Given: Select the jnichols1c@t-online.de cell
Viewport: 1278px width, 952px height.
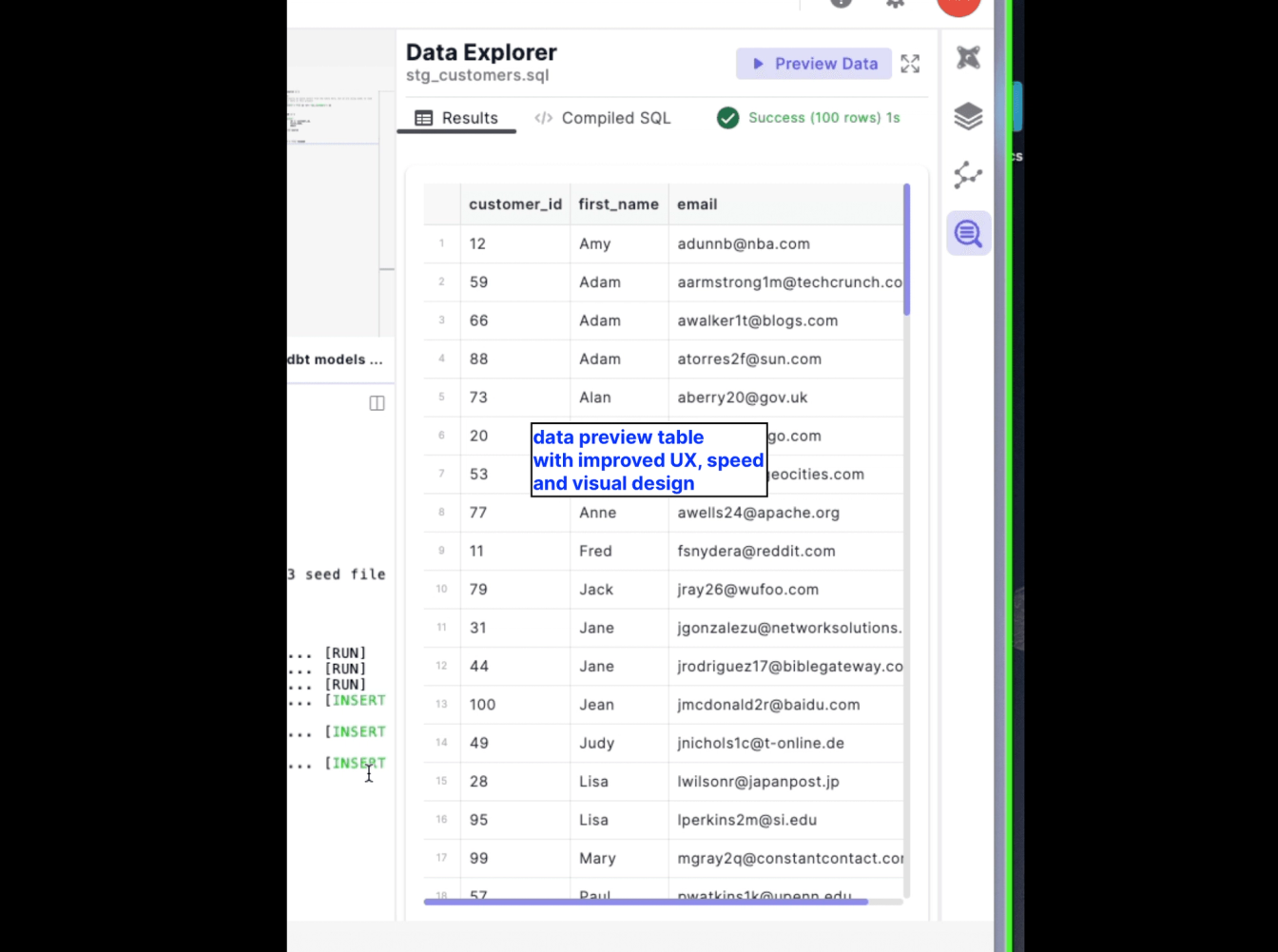Looking at the screenshot, I should 785,744.
